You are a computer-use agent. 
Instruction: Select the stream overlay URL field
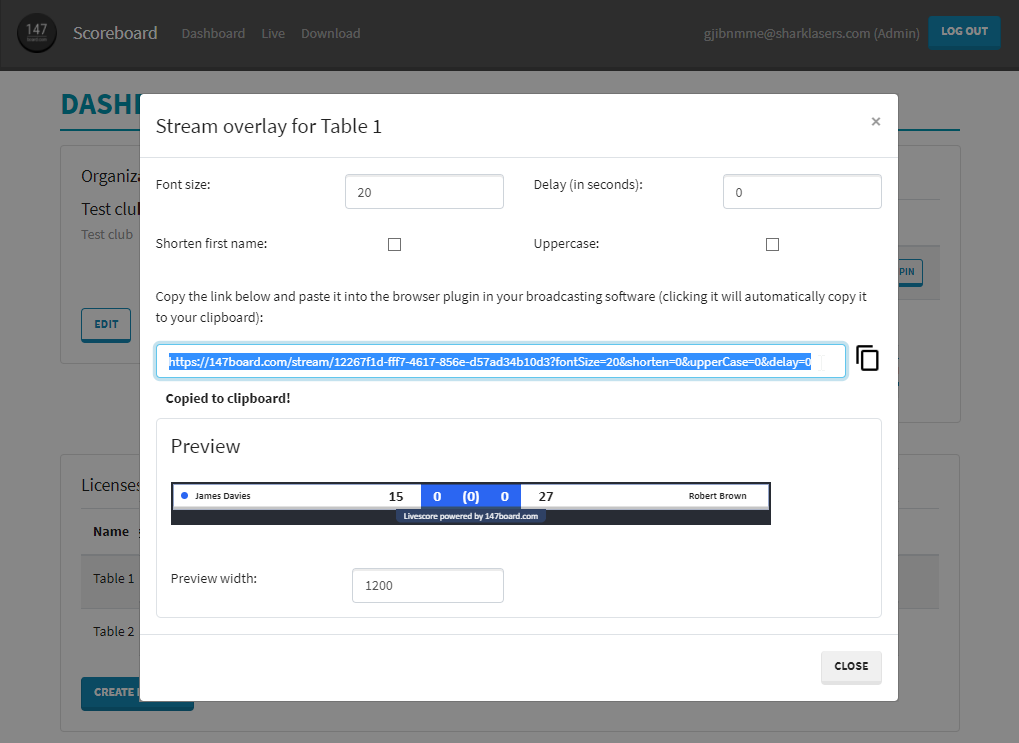500,361
